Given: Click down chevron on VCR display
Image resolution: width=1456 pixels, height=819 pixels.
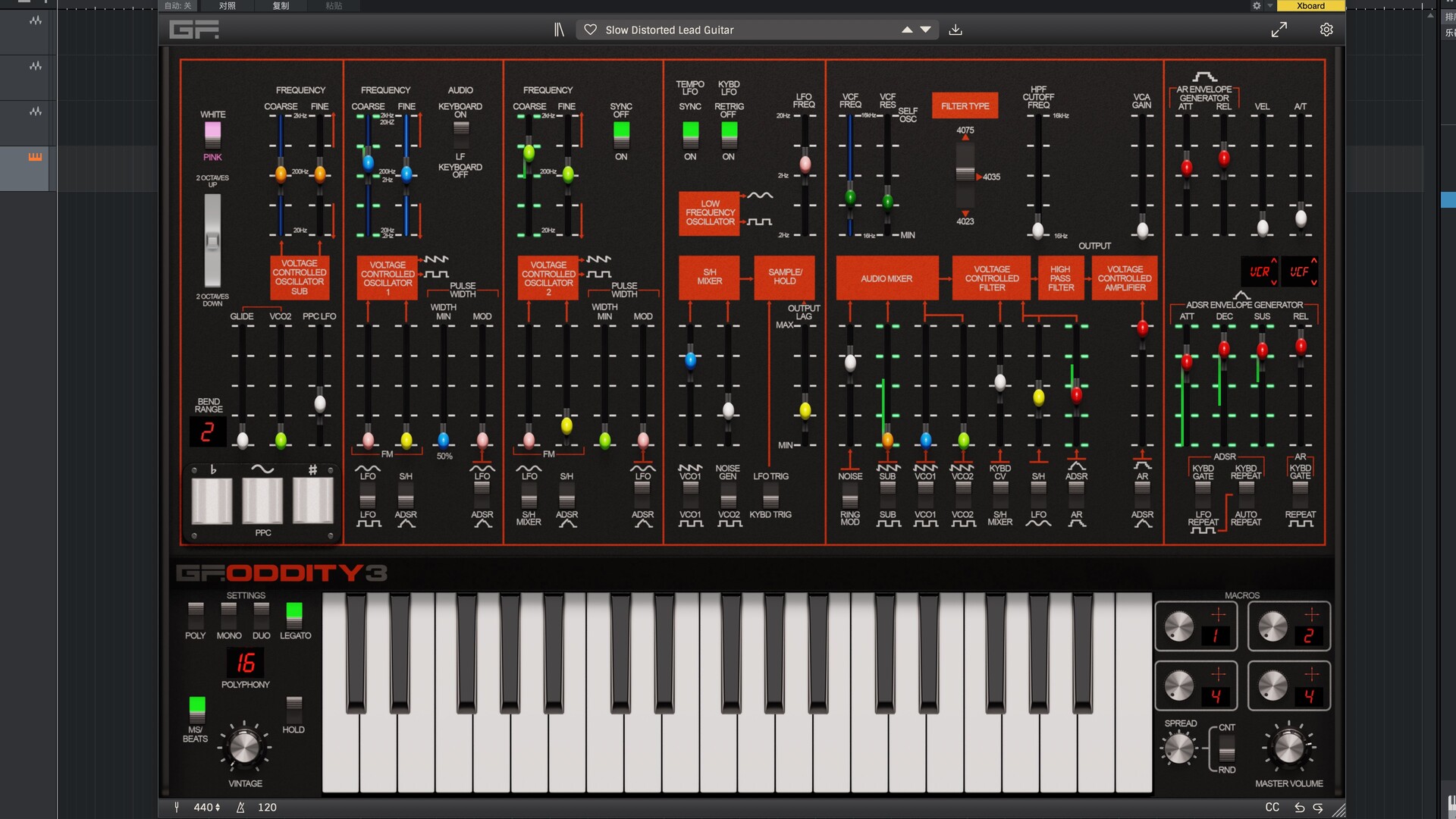Looking at the screenshot, I should pyautogui.click(x=1274, y=282).
